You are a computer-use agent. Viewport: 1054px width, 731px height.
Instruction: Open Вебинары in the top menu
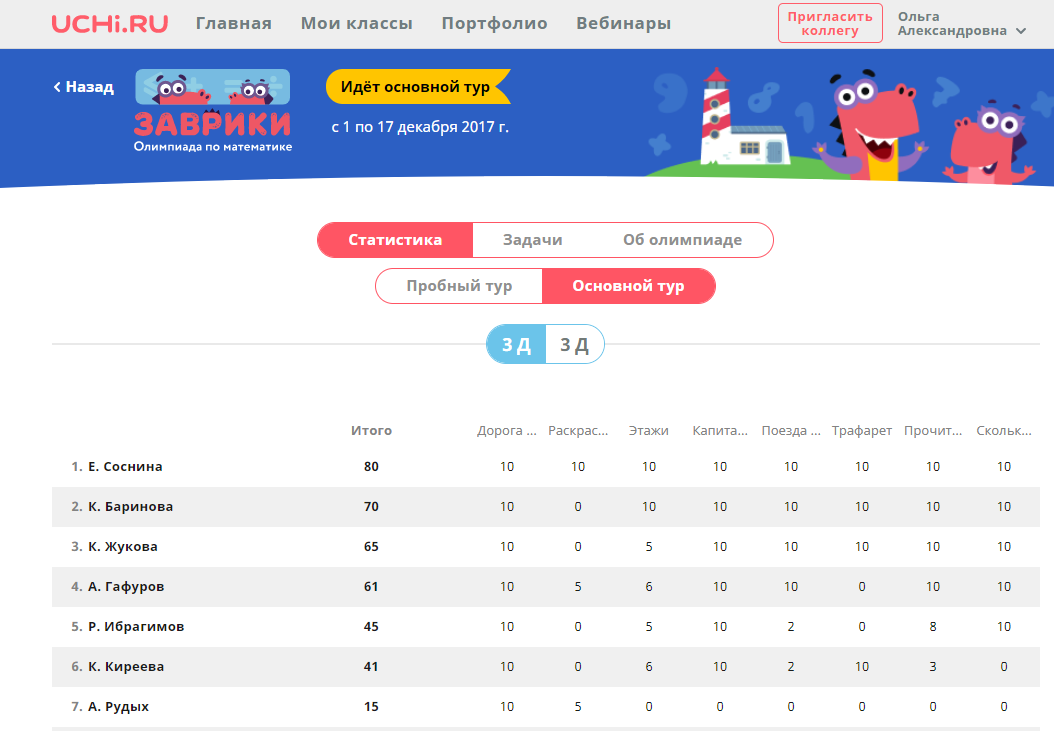[623, 24]
